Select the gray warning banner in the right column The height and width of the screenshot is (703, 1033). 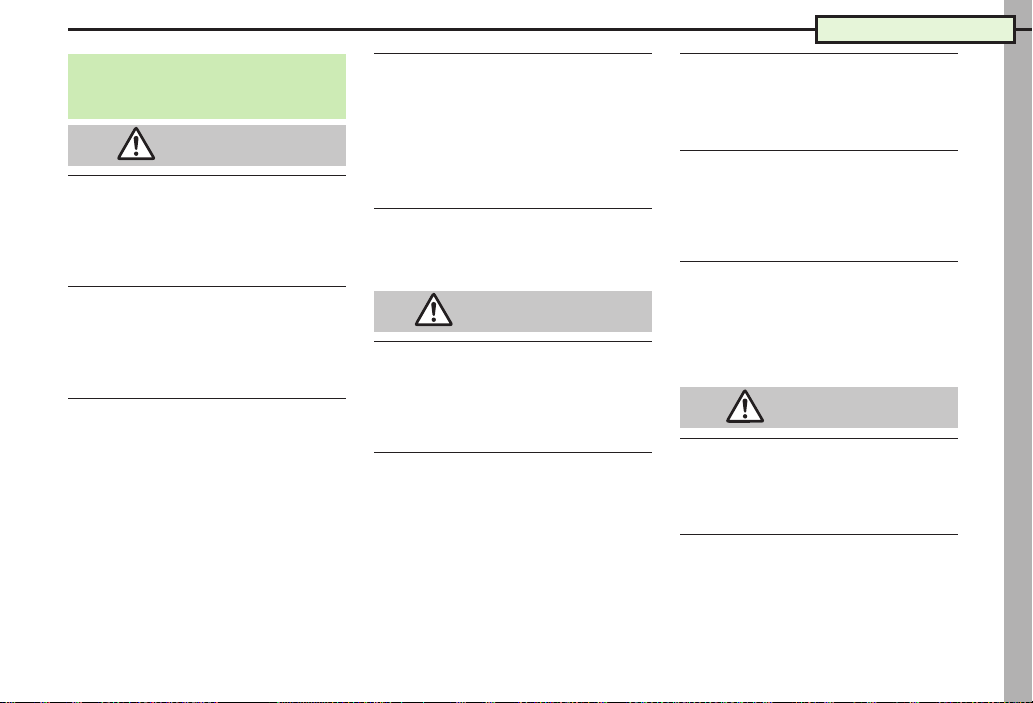pyautogui.click(x=819, y=408)
